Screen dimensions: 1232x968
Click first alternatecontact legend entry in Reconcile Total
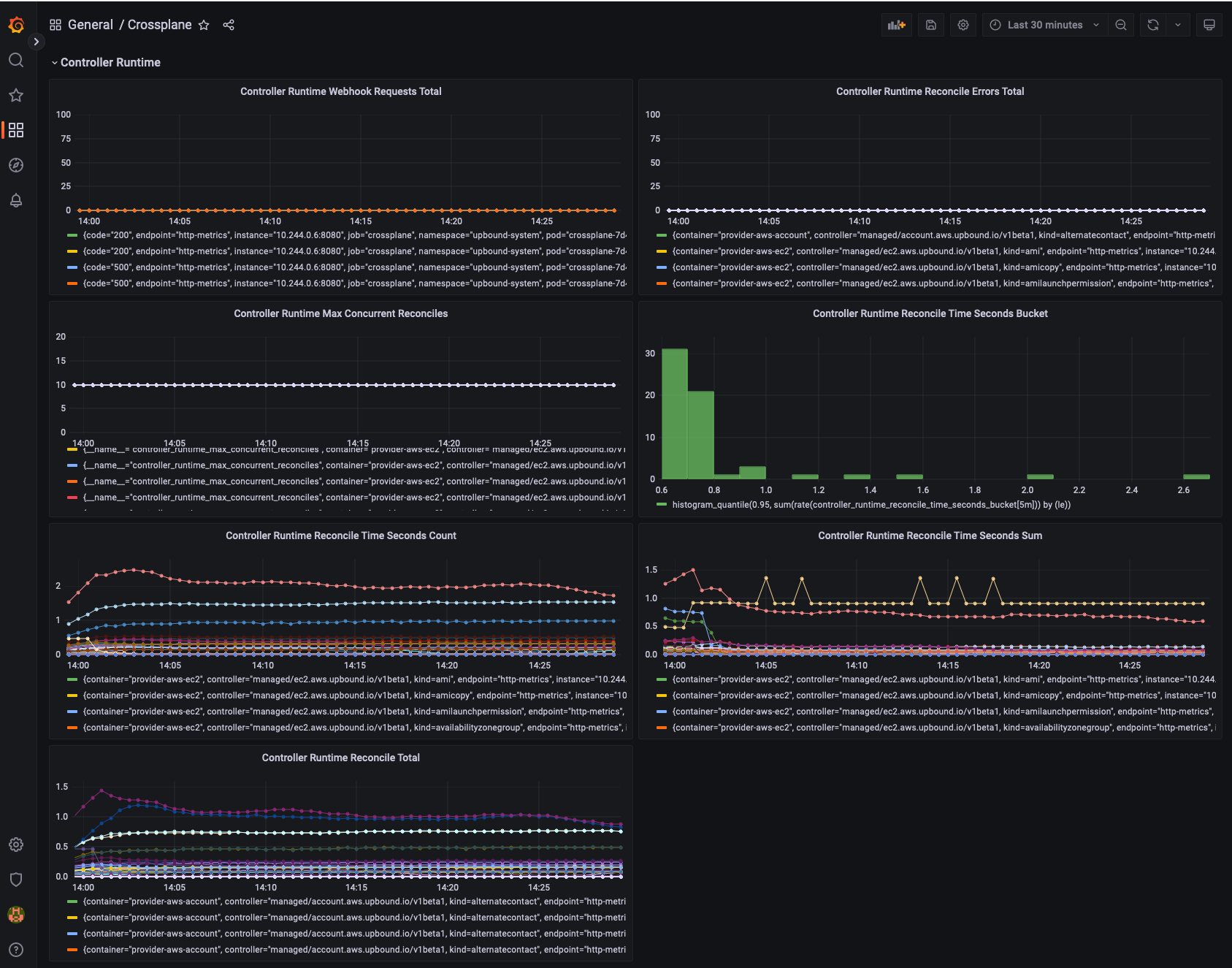tap(355, 902)
